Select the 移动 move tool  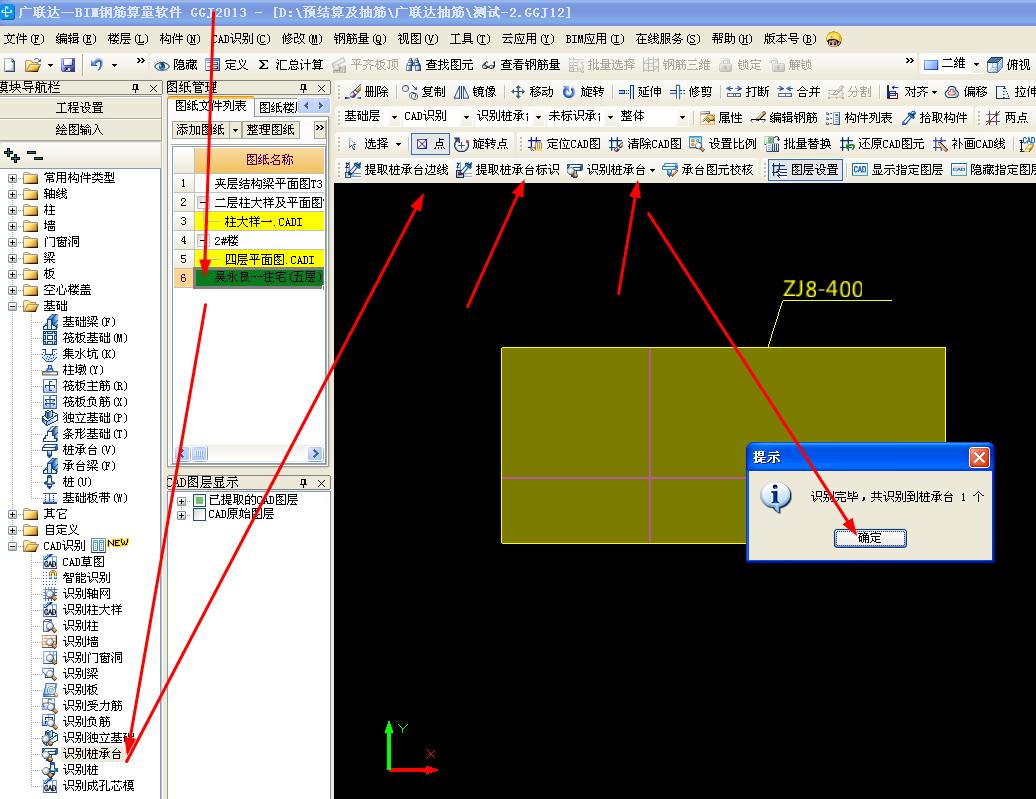[x=533, y=92]
